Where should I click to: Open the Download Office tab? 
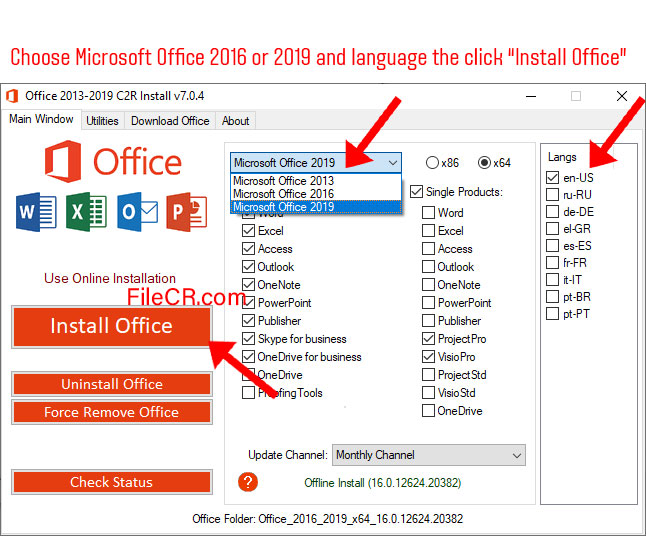pyautogui.click(x=170, y=121)
